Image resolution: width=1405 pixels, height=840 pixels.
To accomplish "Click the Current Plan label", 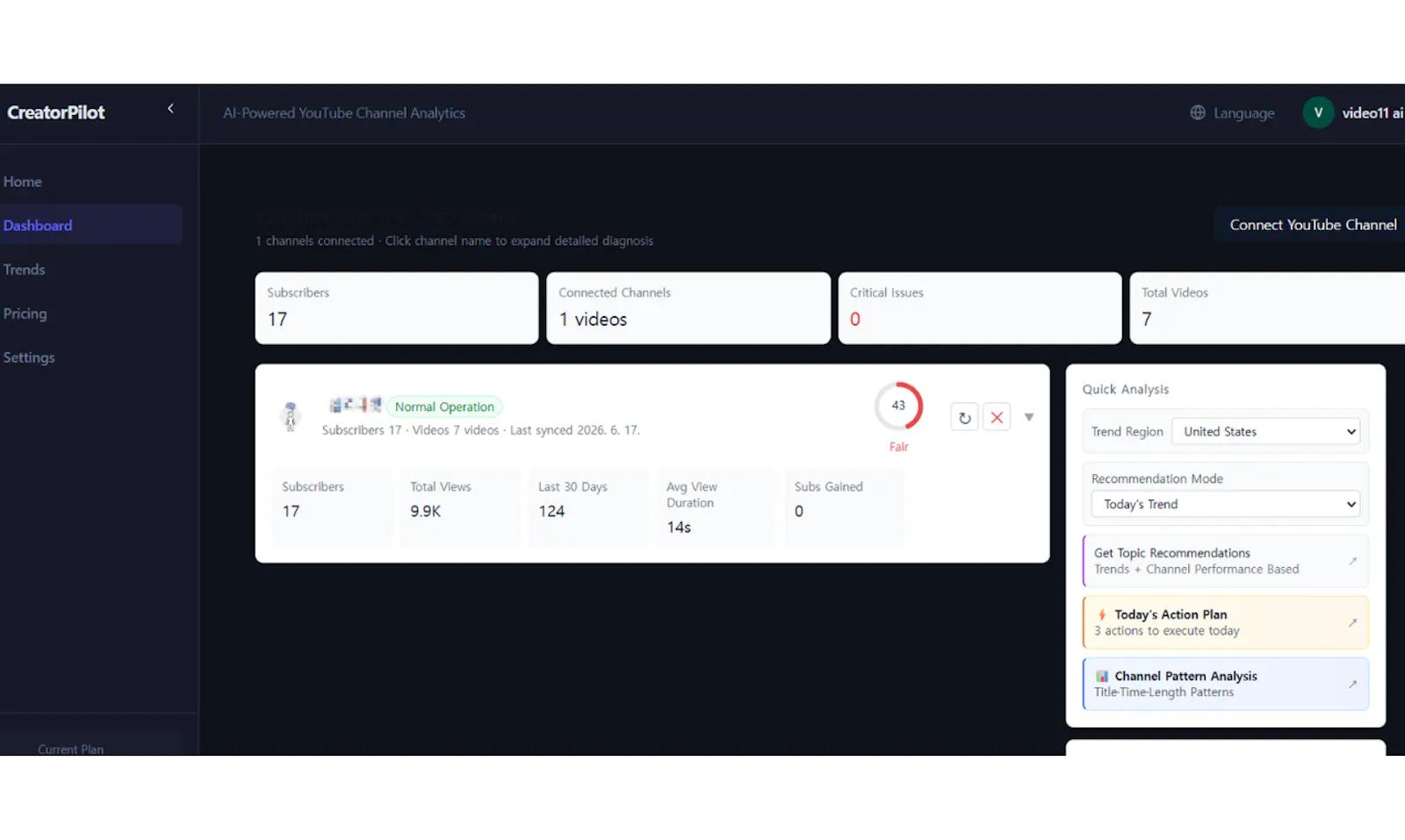I will point(70,750).
